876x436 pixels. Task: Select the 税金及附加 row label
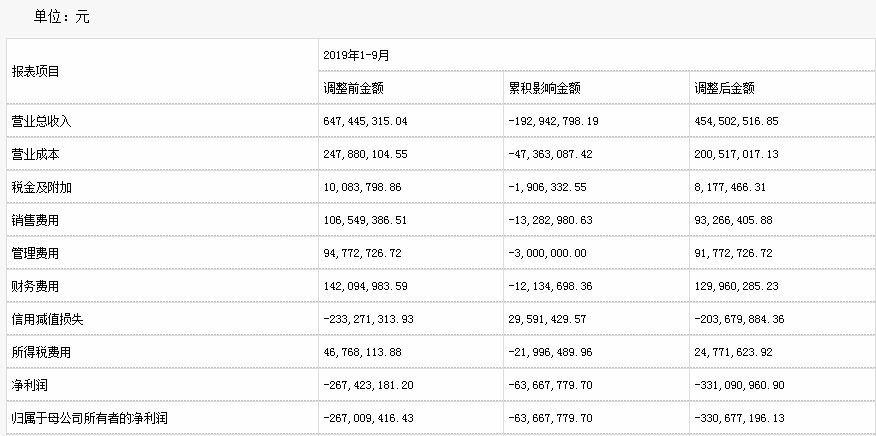point(41,188)
